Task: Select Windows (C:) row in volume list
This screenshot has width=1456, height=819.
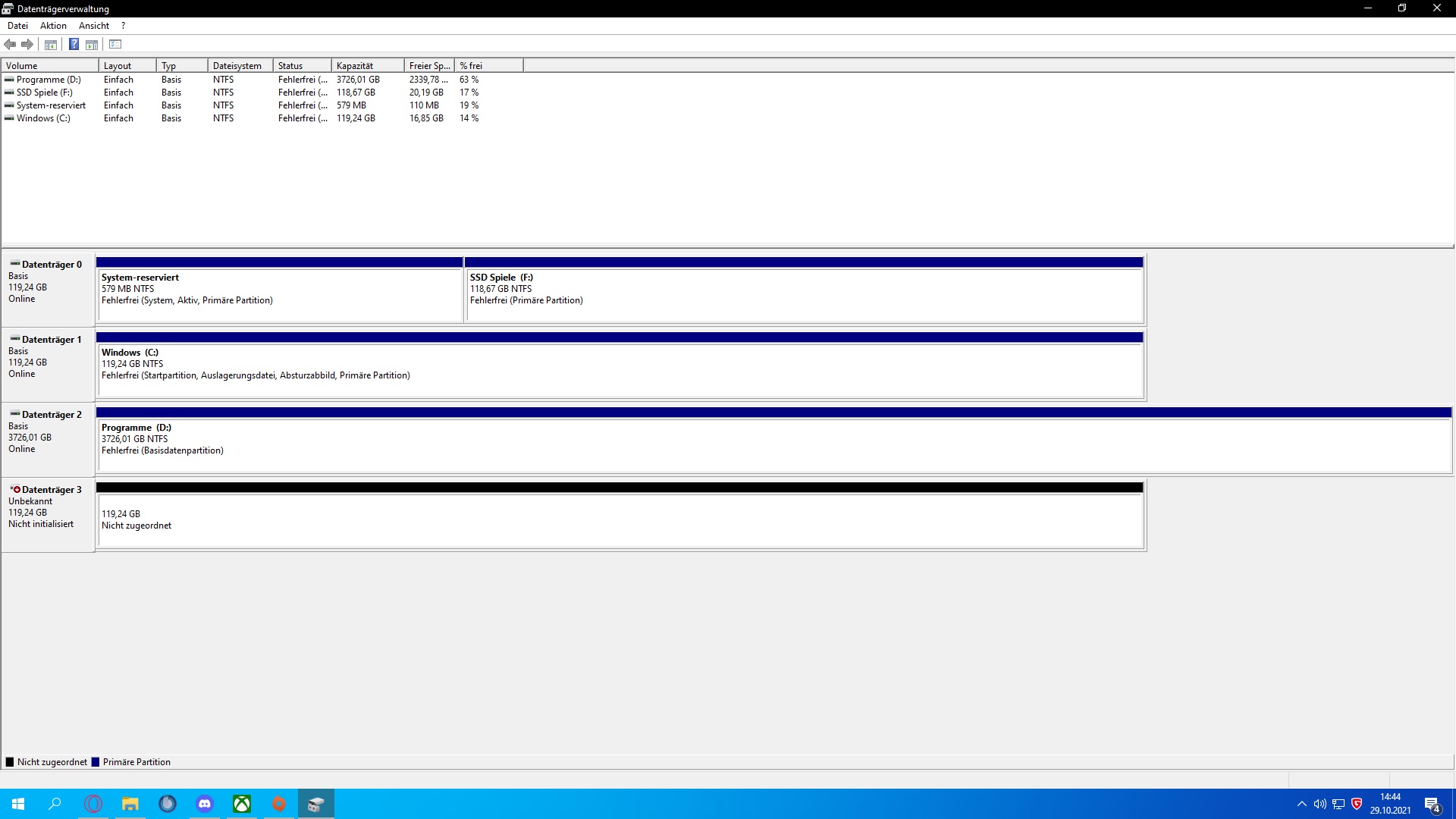Action: coord(42,118)
